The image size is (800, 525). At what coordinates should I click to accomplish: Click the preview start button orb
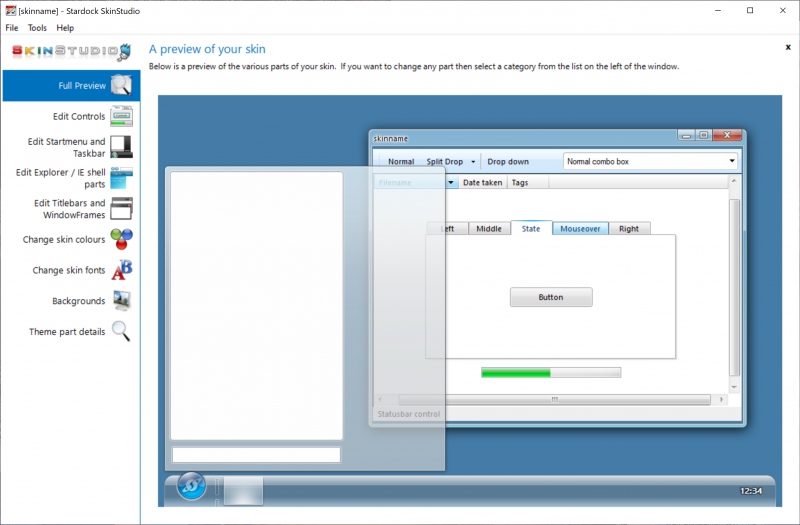[192, 486]
